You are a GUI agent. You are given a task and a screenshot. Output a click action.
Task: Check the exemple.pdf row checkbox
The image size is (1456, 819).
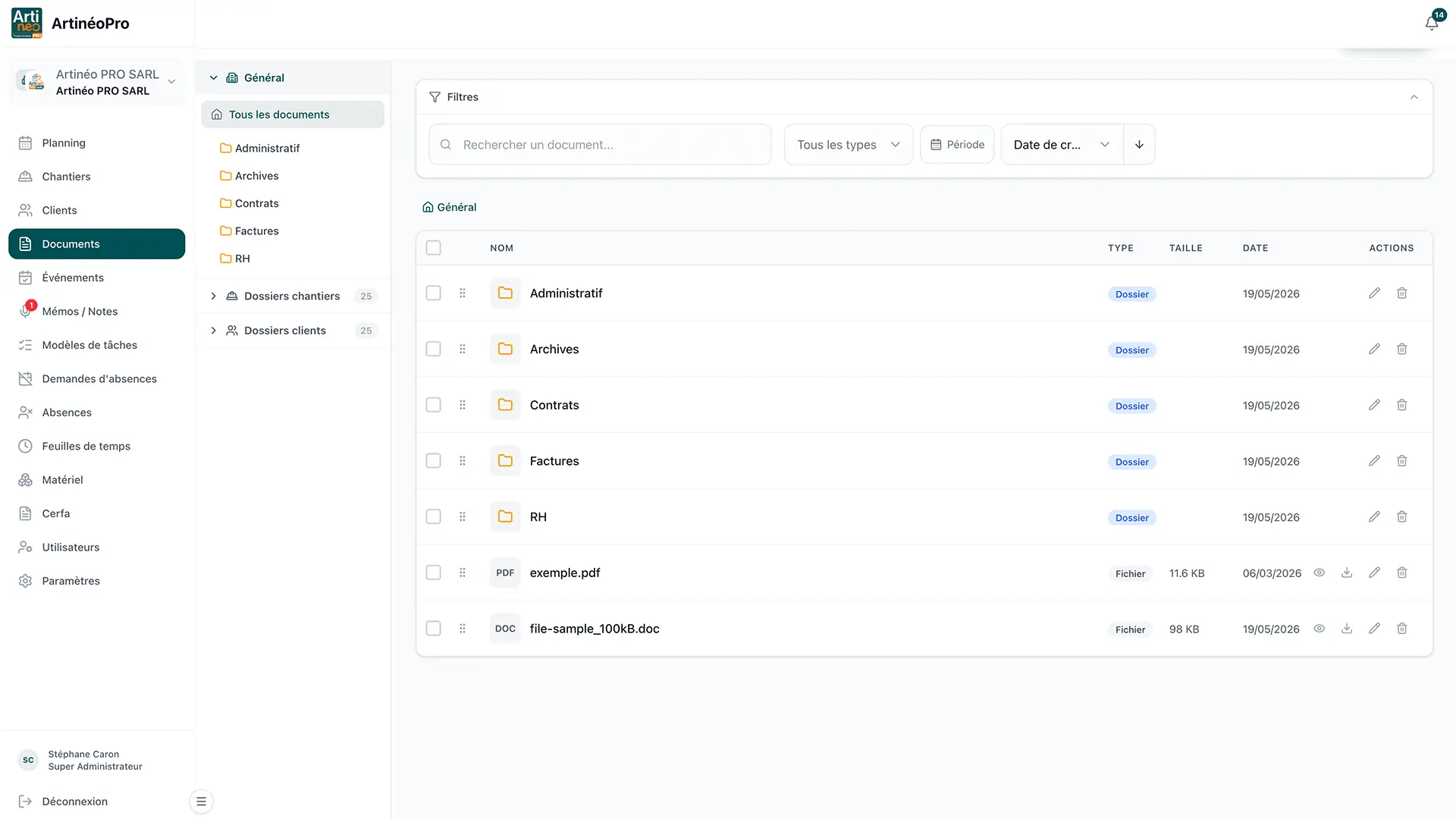pos(433,573)
